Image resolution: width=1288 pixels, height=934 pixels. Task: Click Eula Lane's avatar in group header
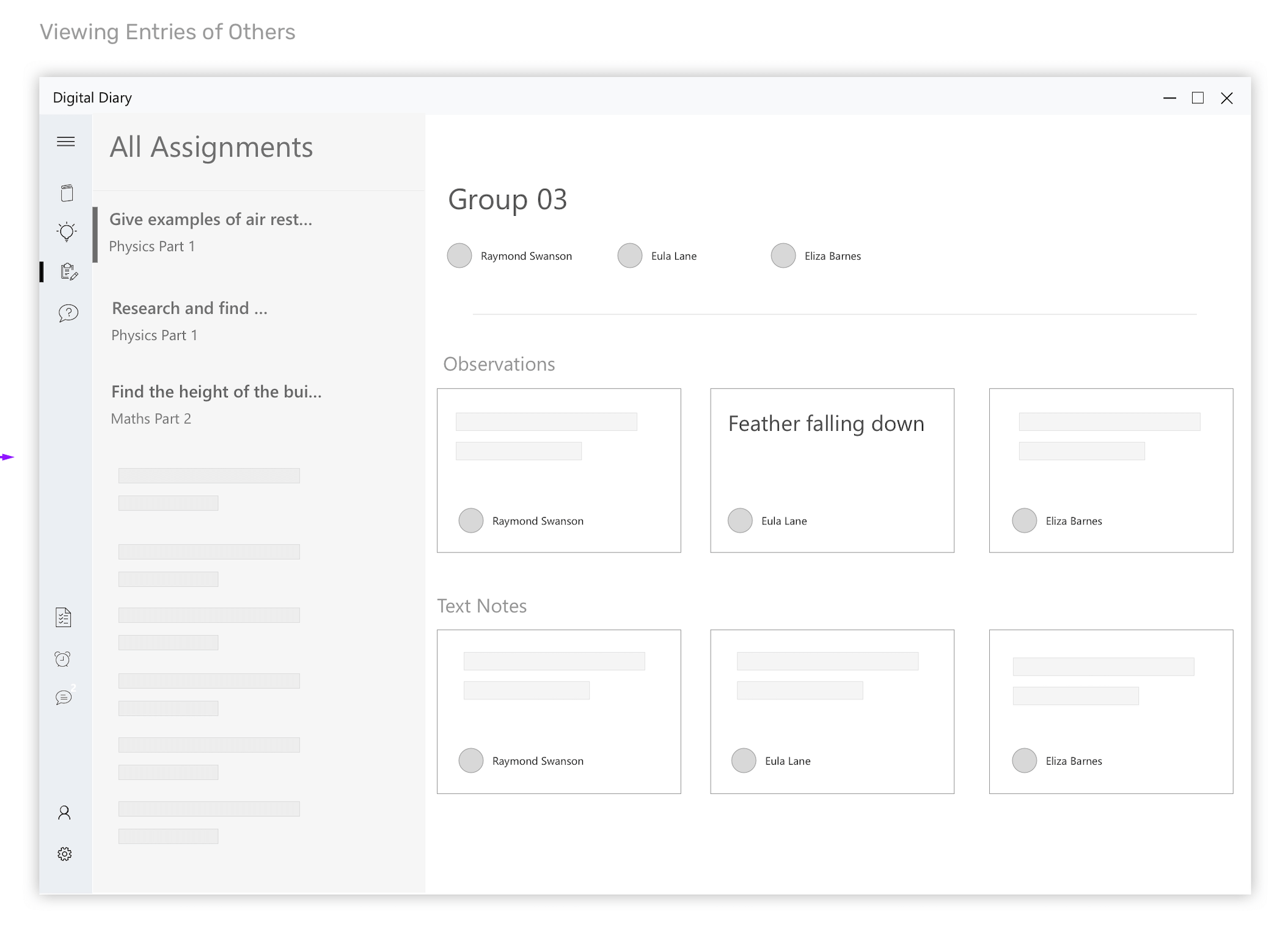click(629, 256)
